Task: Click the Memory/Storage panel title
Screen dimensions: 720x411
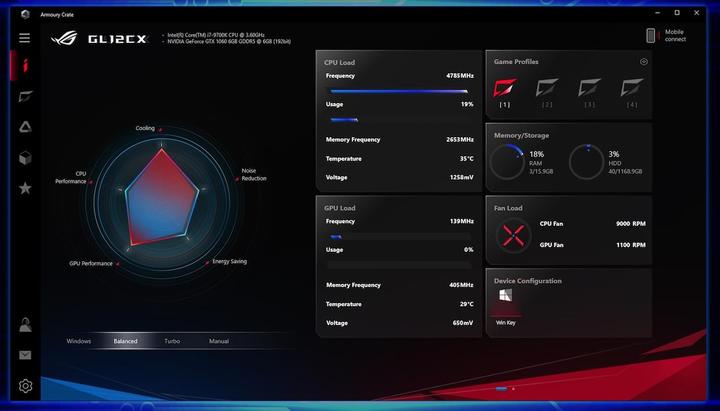Action: 521,135
